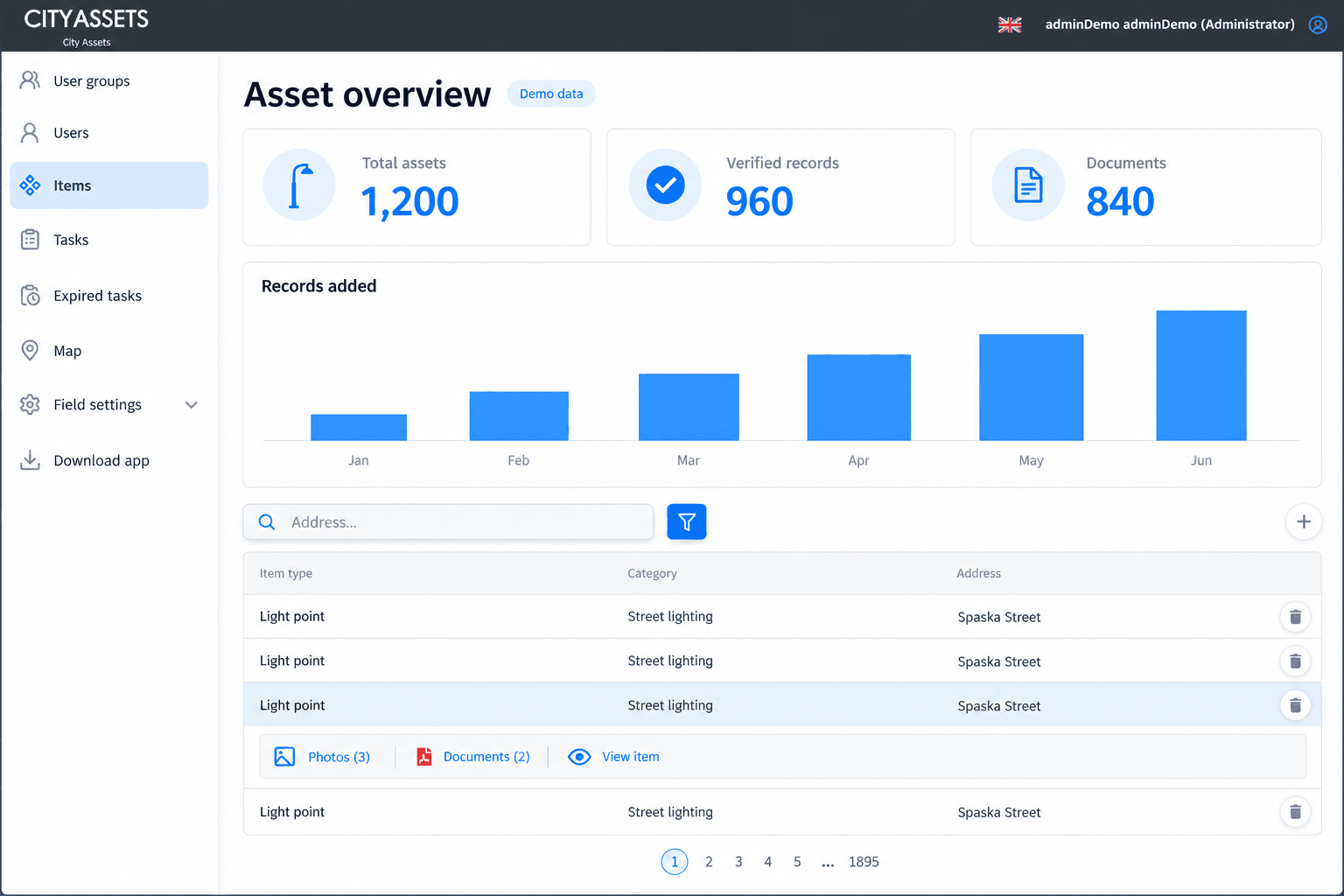1344x896 pixels.
Task: Click the plus icon to add item
Action: click(x=1303, y=521)
